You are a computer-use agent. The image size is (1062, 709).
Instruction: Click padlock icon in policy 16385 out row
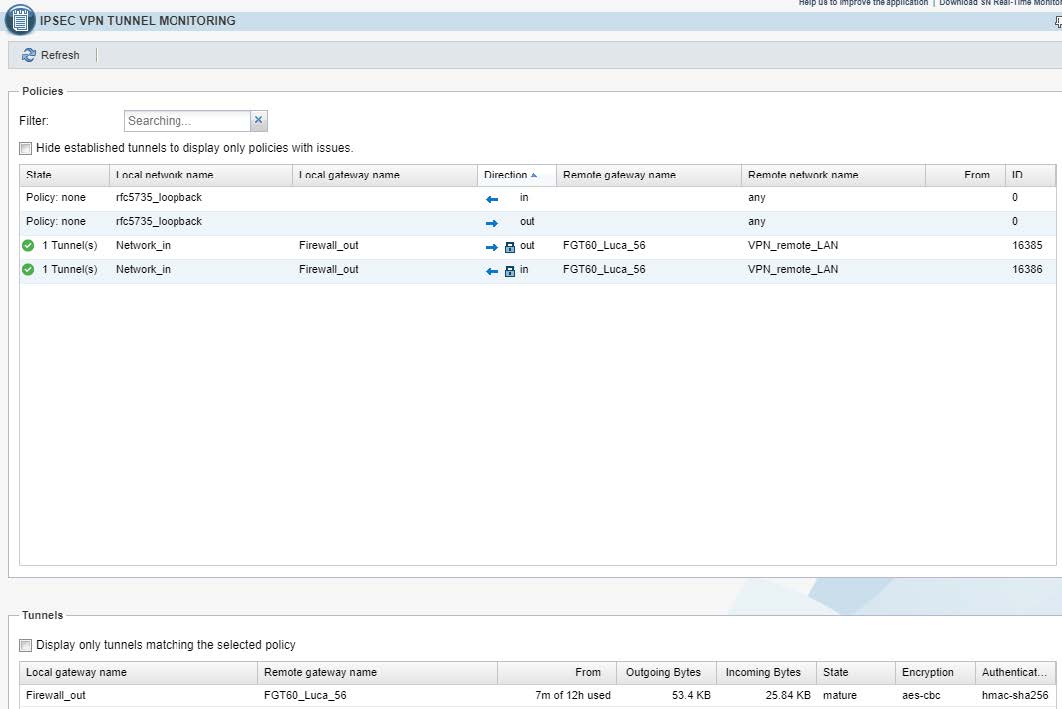click(510, 247)
